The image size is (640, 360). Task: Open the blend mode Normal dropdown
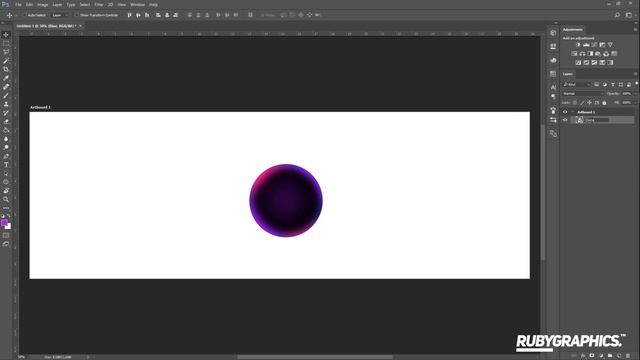(583, 93)
